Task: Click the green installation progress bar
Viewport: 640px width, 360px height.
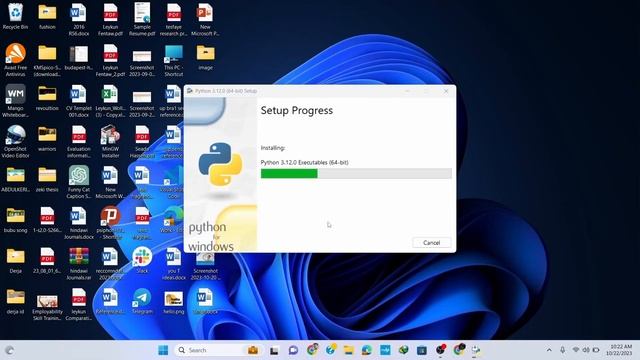Action: tap(356, 173)
